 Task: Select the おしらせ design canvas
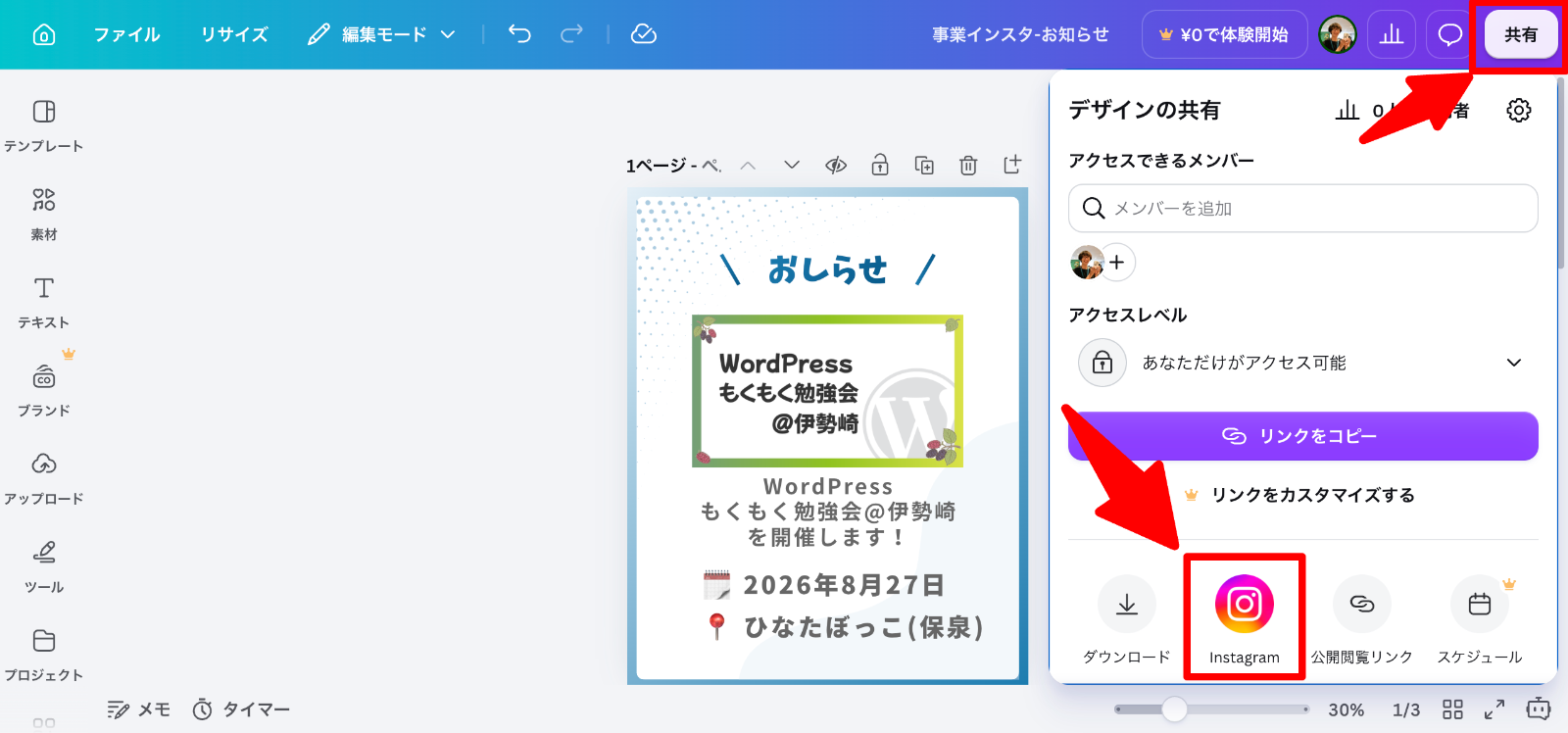click(x=828, y=436)
